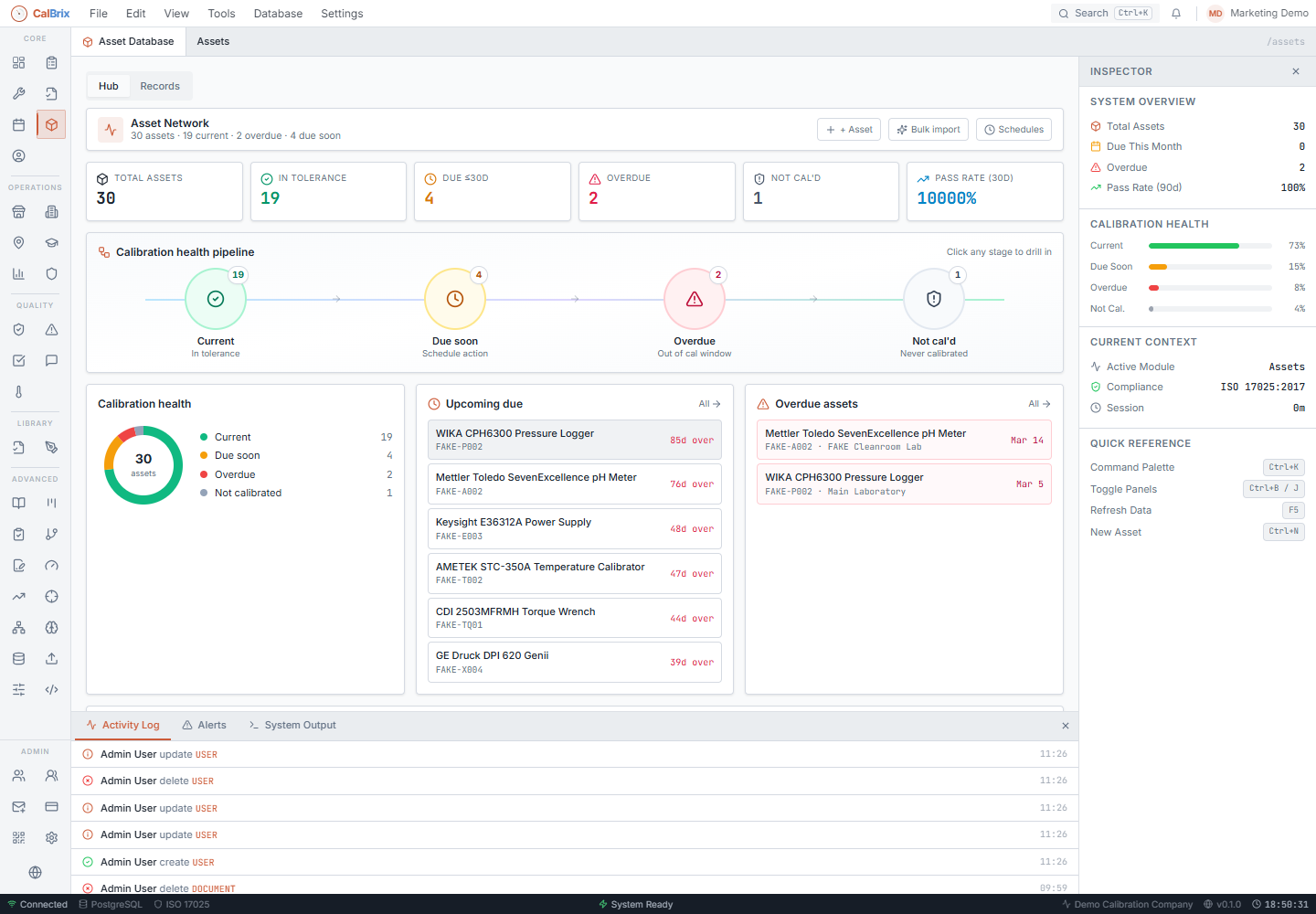Close the Inspector panel
The width and height of the screenshot is (1316, 914).
tap(1296, 71)
